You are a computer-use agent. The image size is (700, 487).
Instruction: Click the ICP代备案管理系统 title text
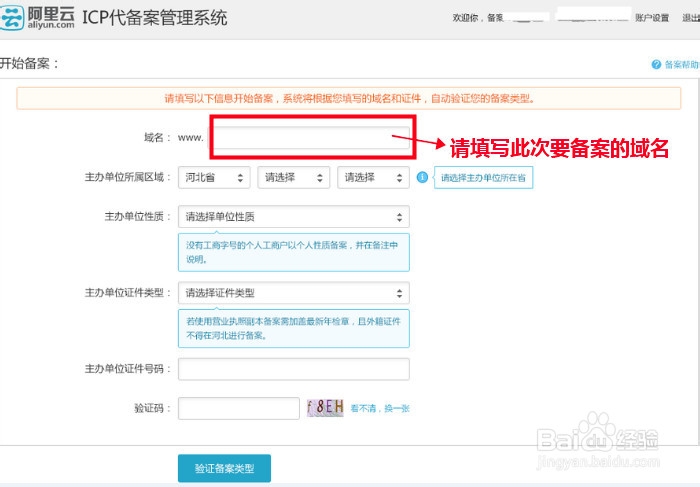point(154,18)
